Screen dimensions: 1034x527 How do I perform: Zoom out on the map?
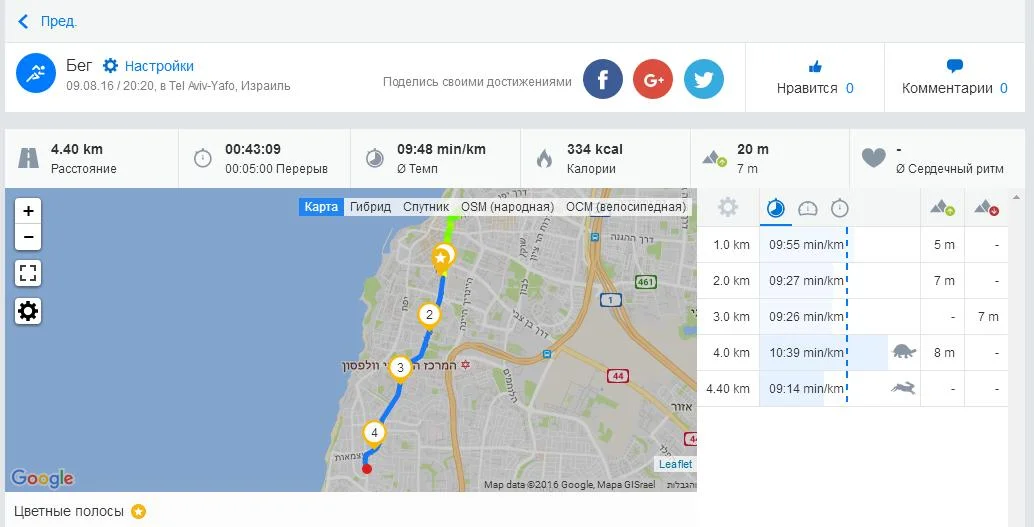pyautogui.click(x=28, y=237)
